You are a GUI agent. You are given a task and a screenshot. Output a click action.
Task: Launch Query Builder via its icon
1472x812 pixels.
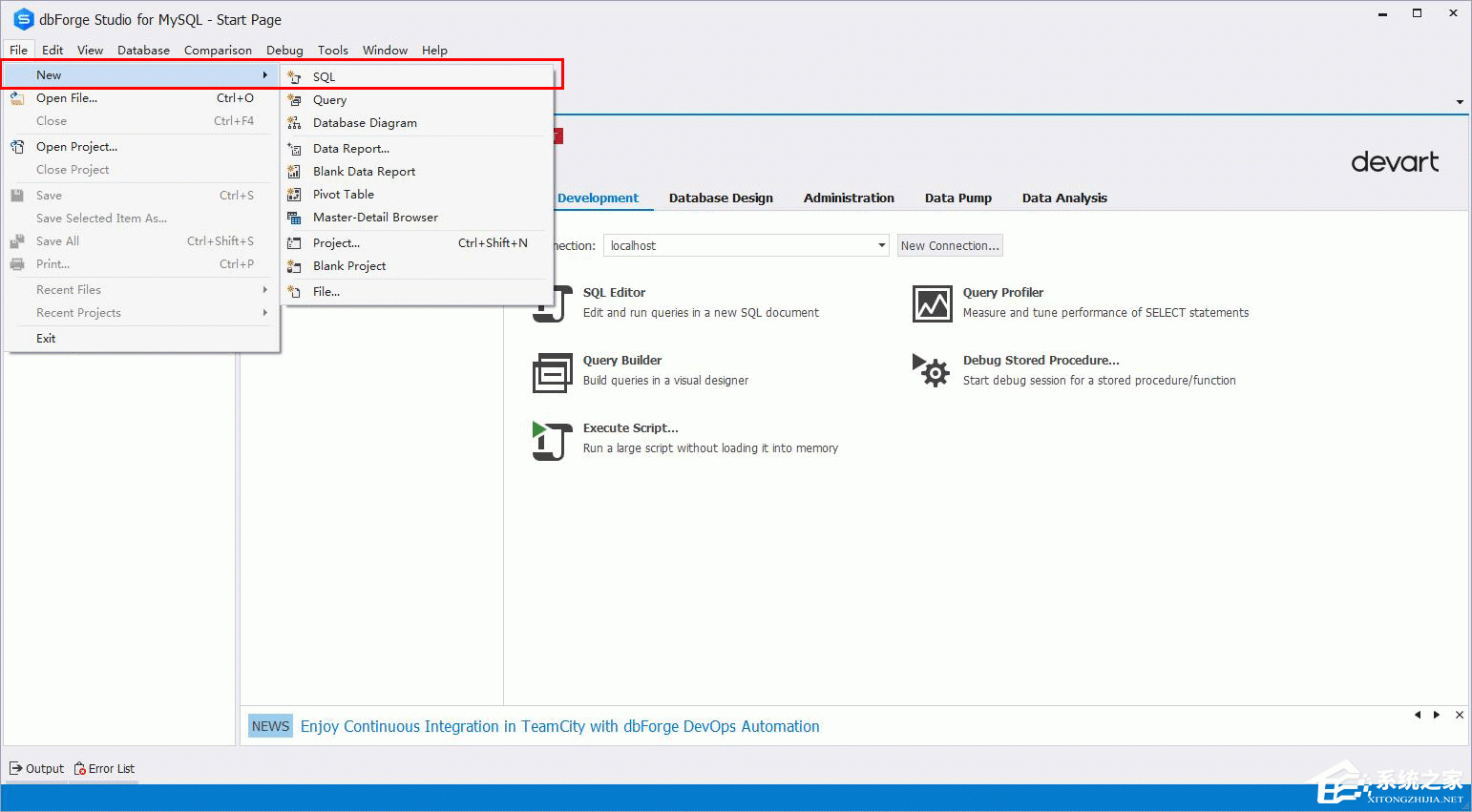click(552, 372)
